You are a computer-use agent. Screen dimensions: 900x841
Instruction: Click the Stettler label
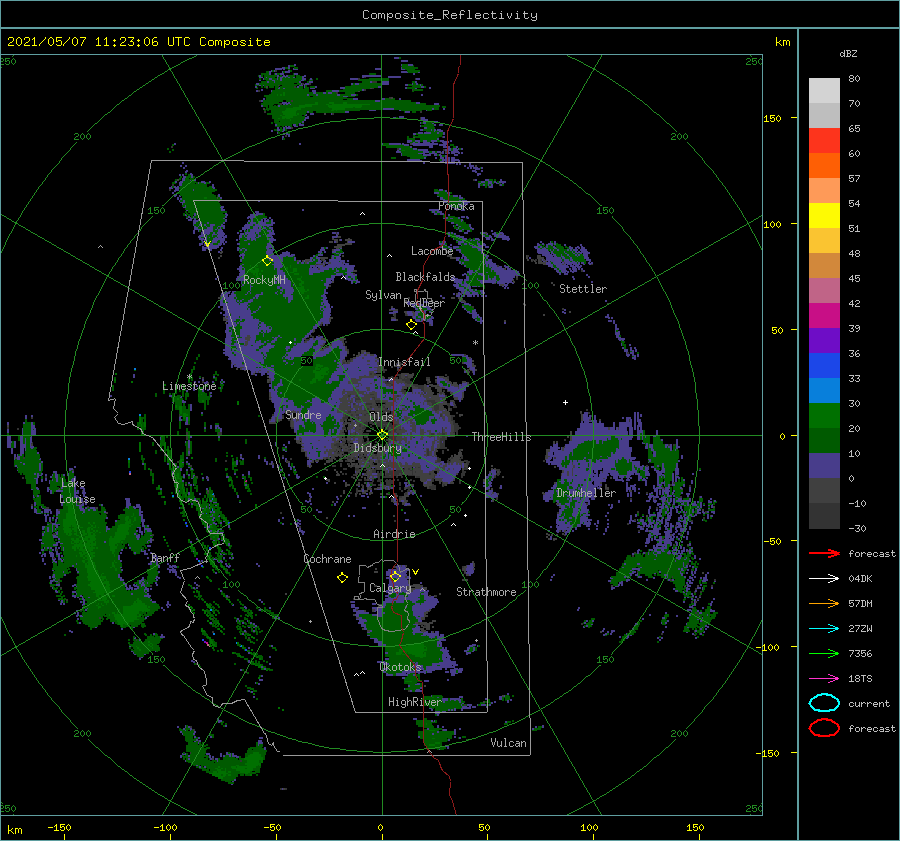pyautogui.click(x=583, y=289)
